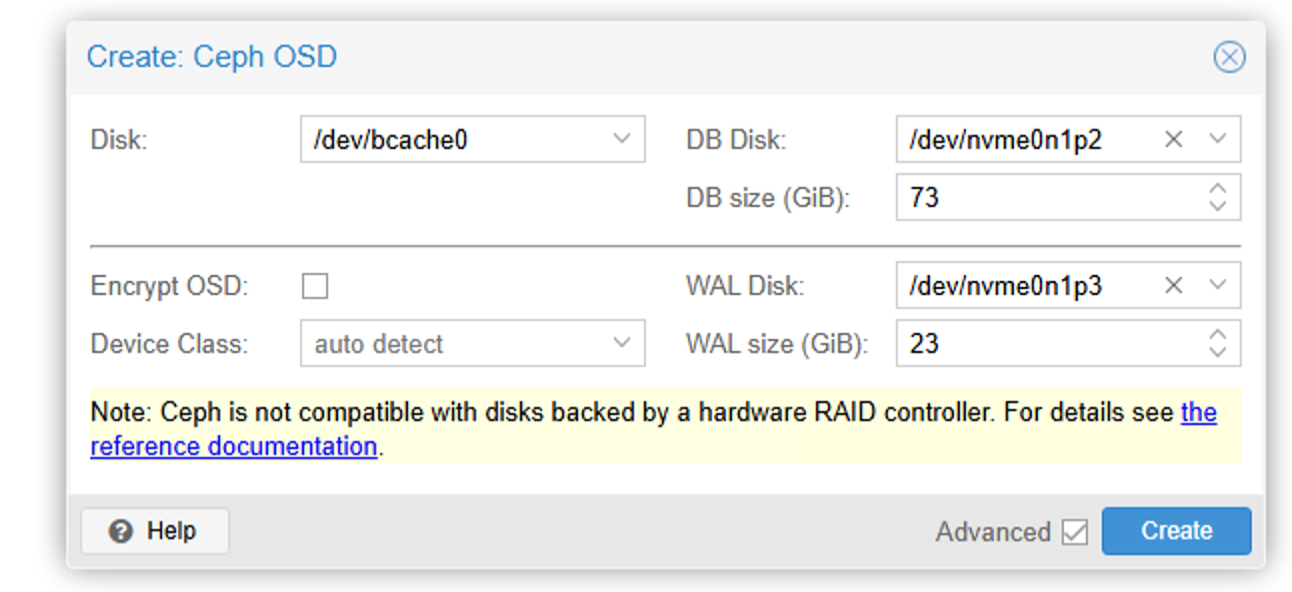Decrease DB size with down arrow
The image size is (1292, 592).
point(1217,207)
